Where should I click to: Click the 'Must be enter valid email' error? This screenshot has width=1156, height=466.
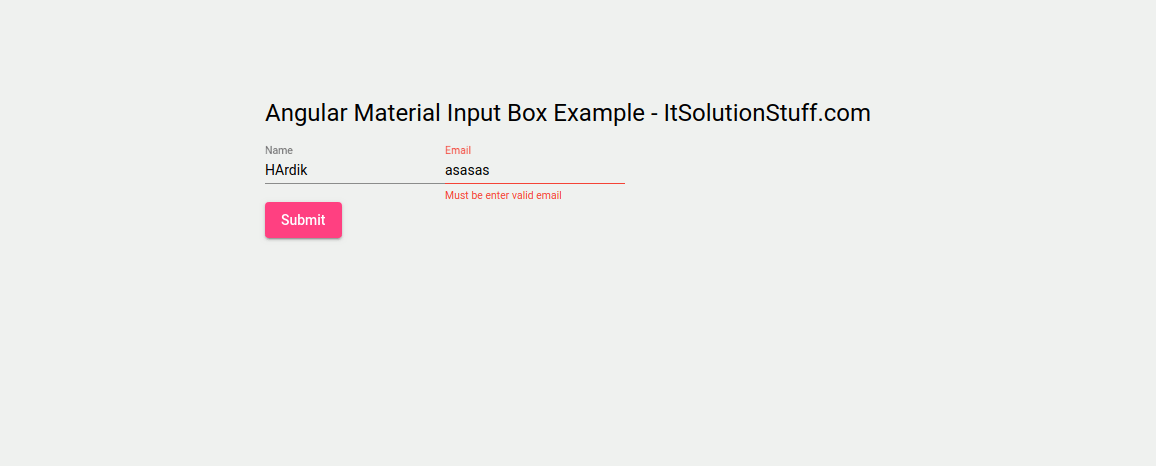tap(503, 195)
